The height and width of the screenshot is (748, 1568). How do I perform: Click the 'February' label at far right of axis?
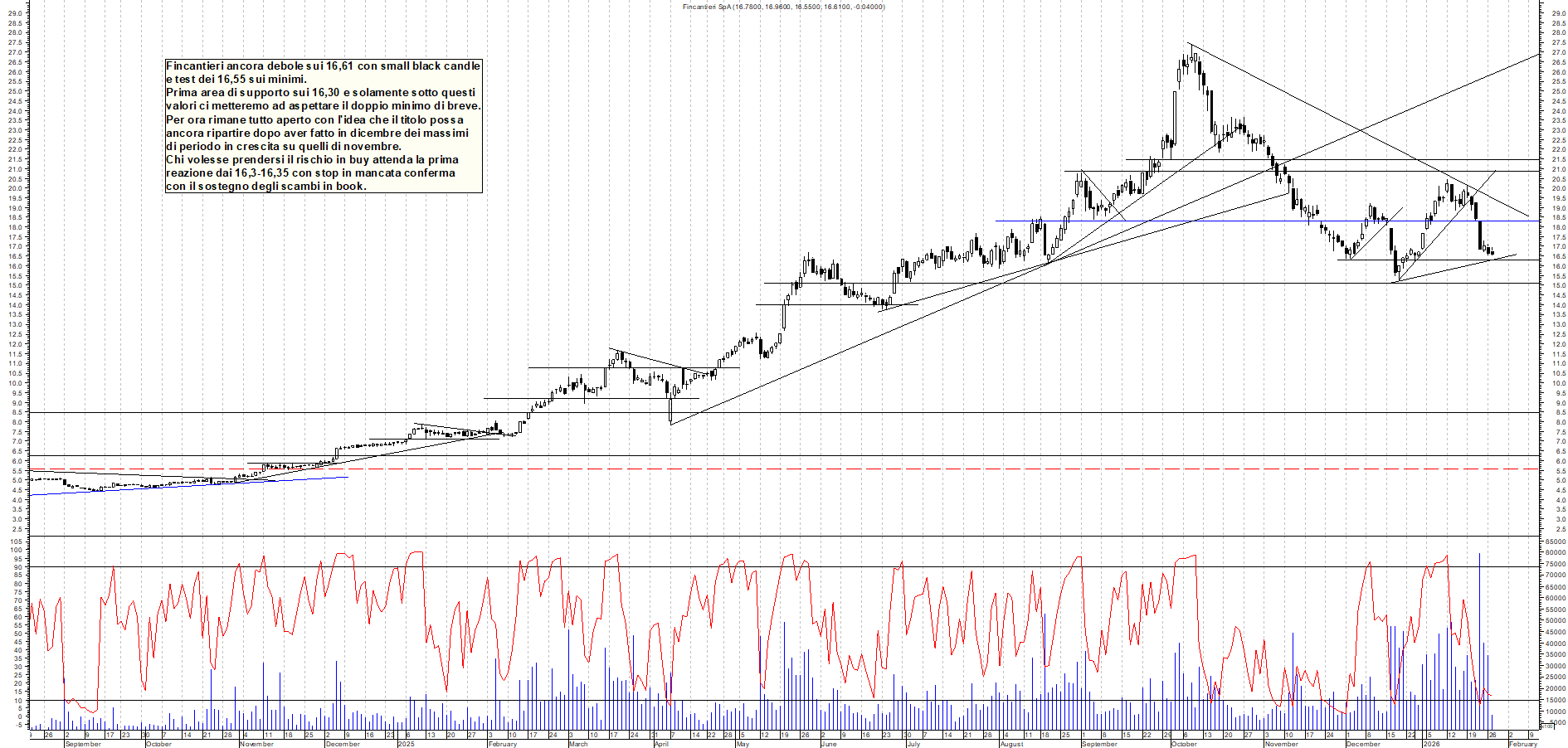[1522, 744]
